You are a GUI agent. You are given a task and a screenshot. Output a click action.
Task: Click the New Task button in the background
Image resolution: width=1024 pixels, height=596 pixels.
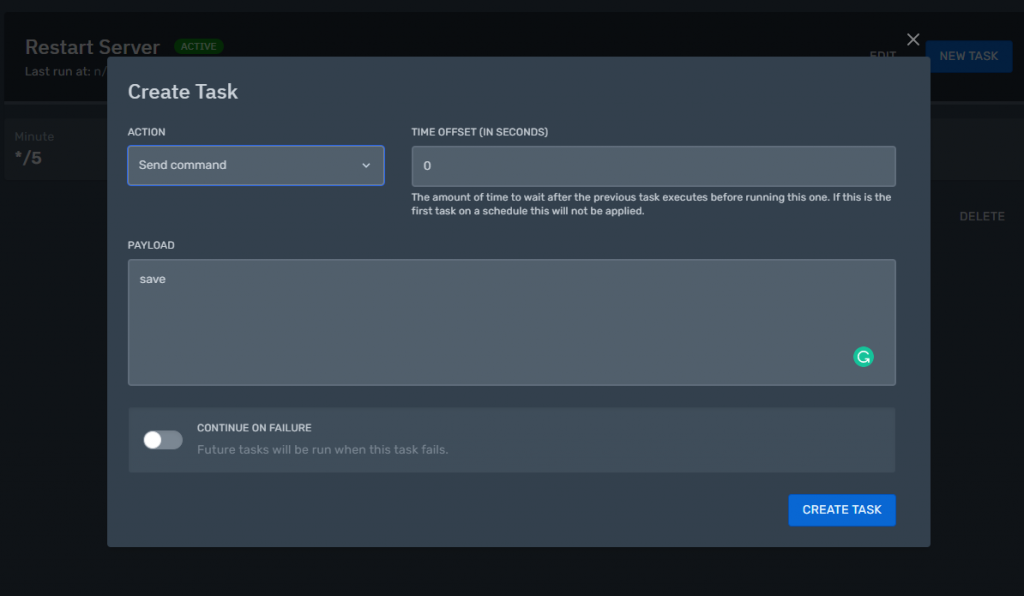[968, 56]
